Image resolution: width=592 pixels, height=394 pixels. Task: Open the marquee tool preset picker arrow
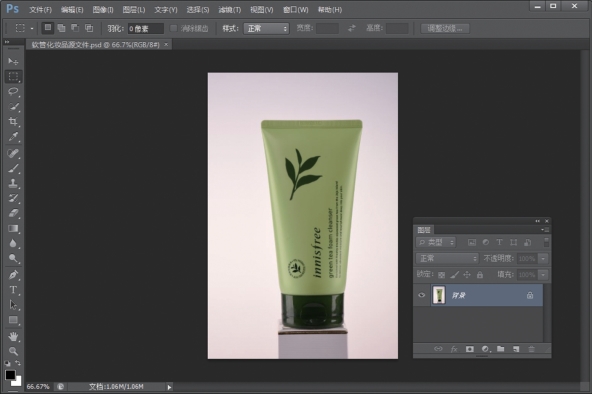click(x=32, y=28)
